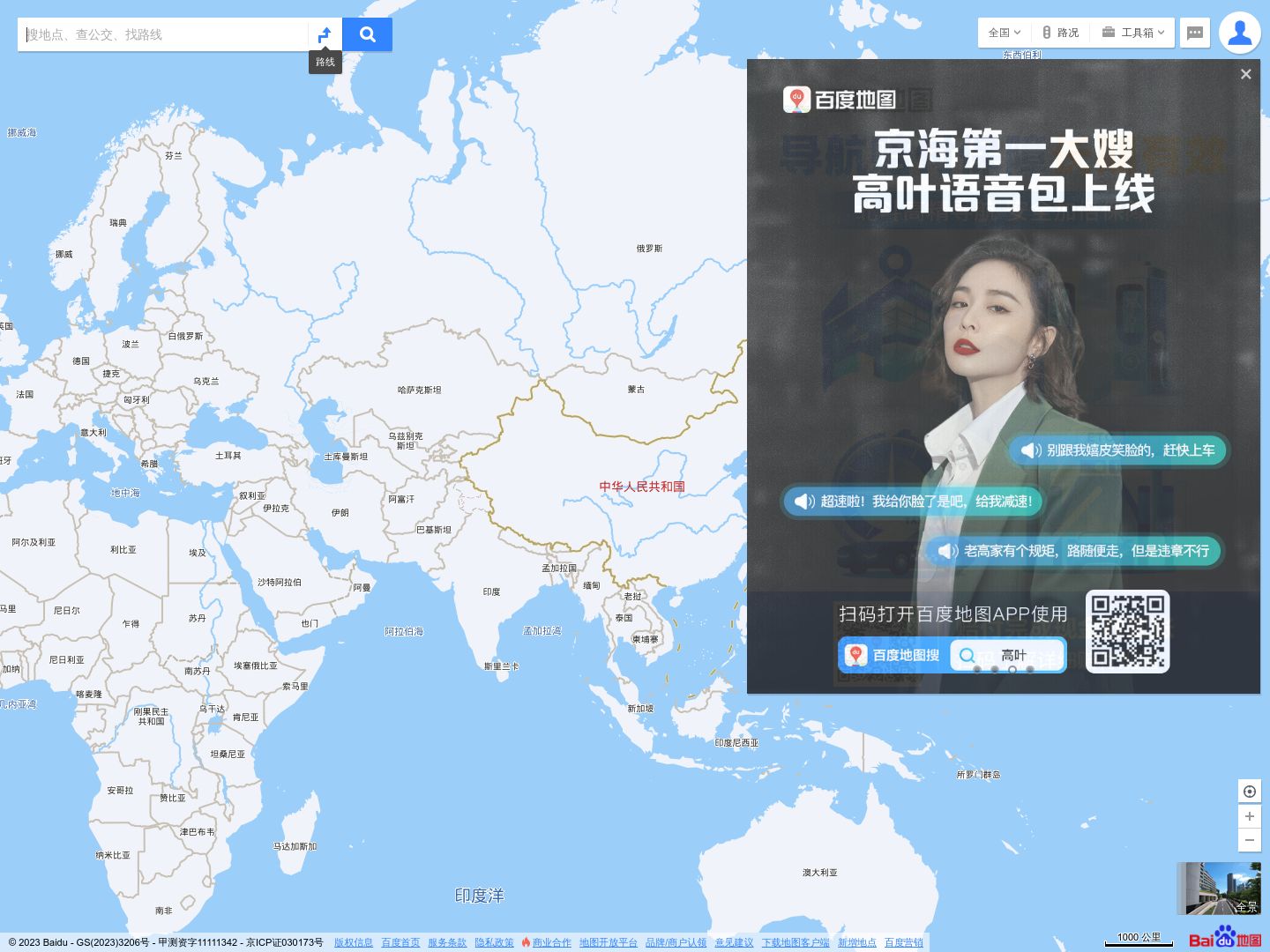Click the QR code in the ad

click(1127, 631)
